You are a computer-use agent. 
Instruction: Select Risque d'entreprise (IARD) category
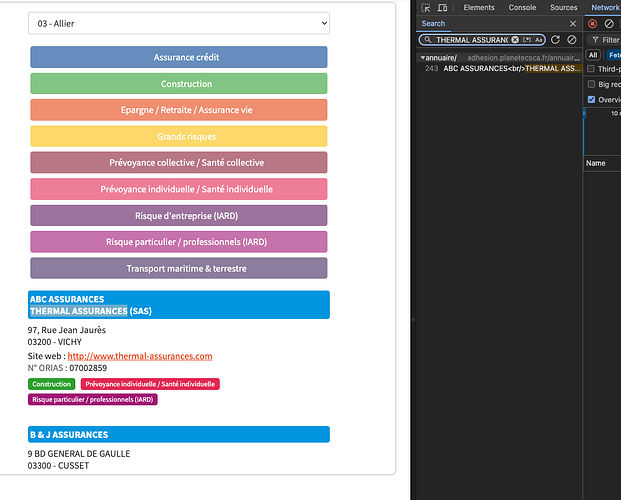[179, 216]
